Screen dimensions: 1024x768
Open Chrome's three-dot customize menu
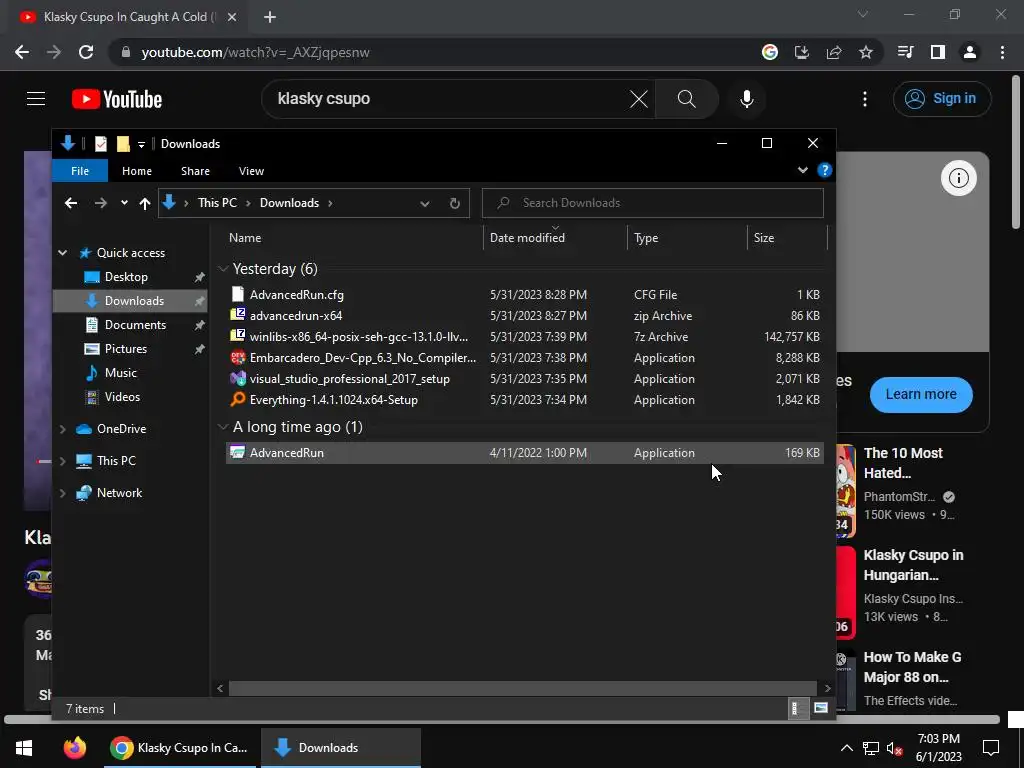coord(1002,52)
